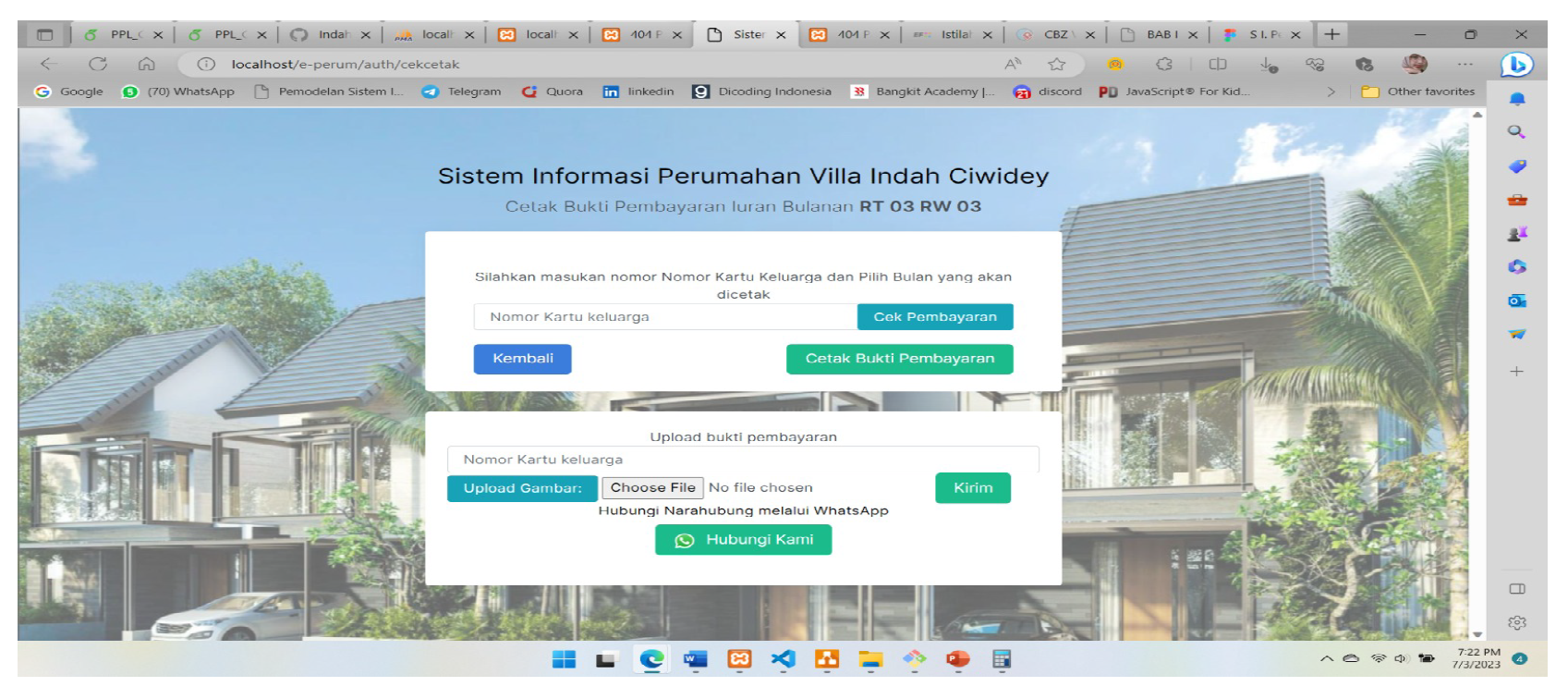This screenshot has height=699, width=1568.
Task: Add page to favorites star icon
Action: click(1057, 64)
